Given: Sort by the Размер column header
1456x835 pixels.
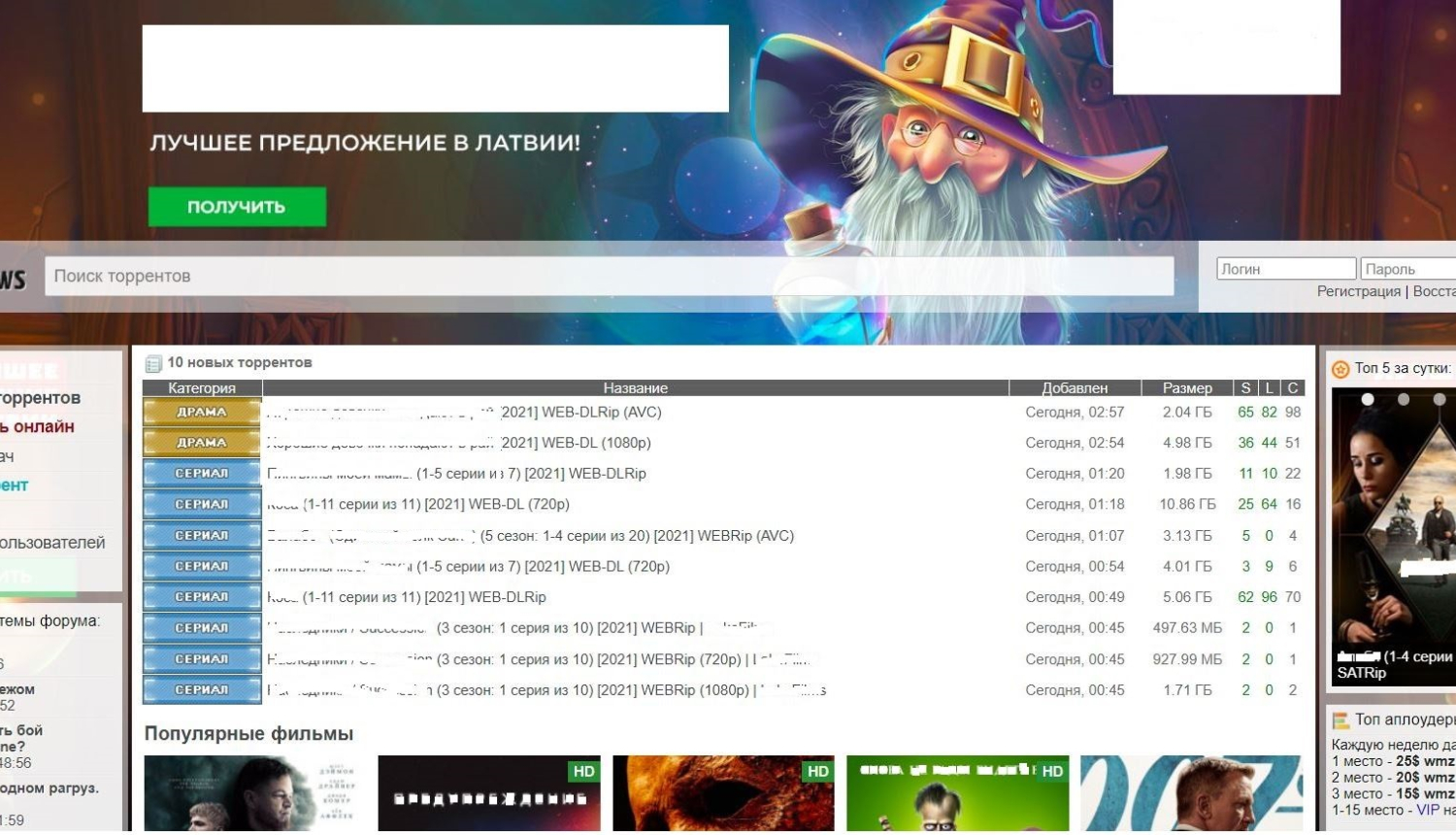Looking at the screenshot, I should point(1187,388).
